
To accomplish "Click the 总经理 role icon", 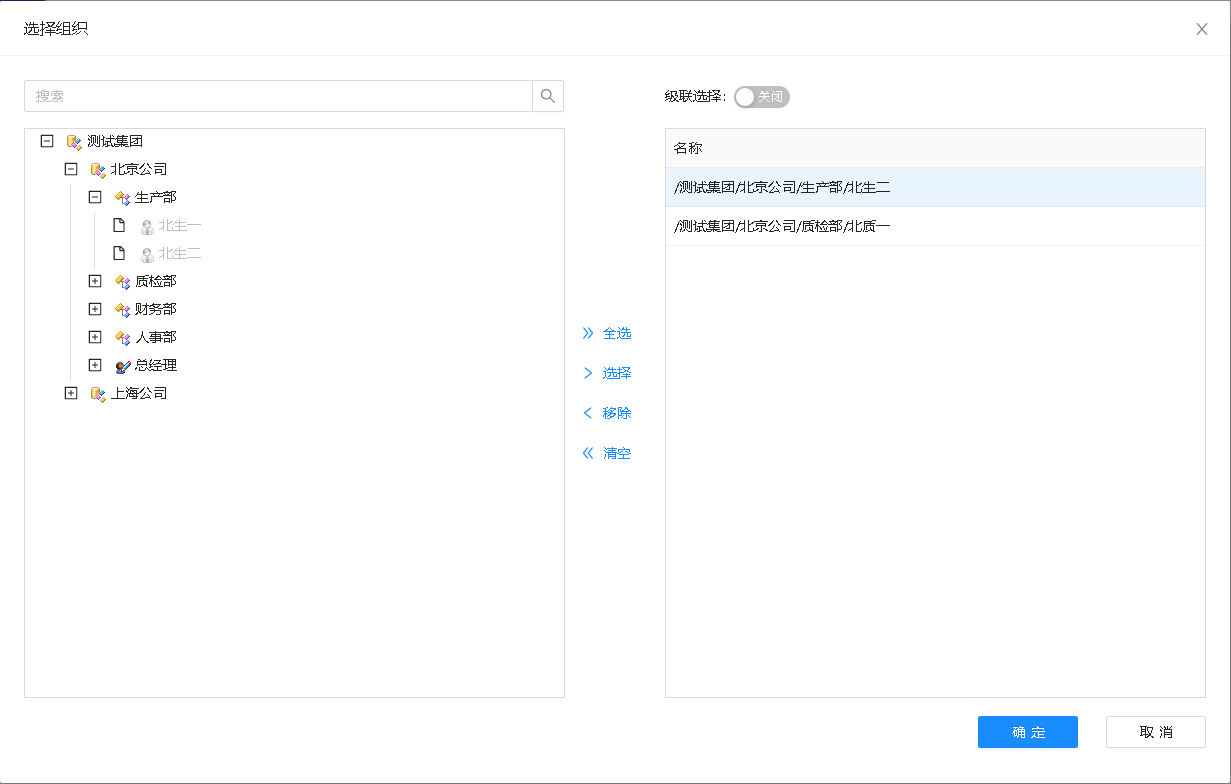I will coord(123,366).
